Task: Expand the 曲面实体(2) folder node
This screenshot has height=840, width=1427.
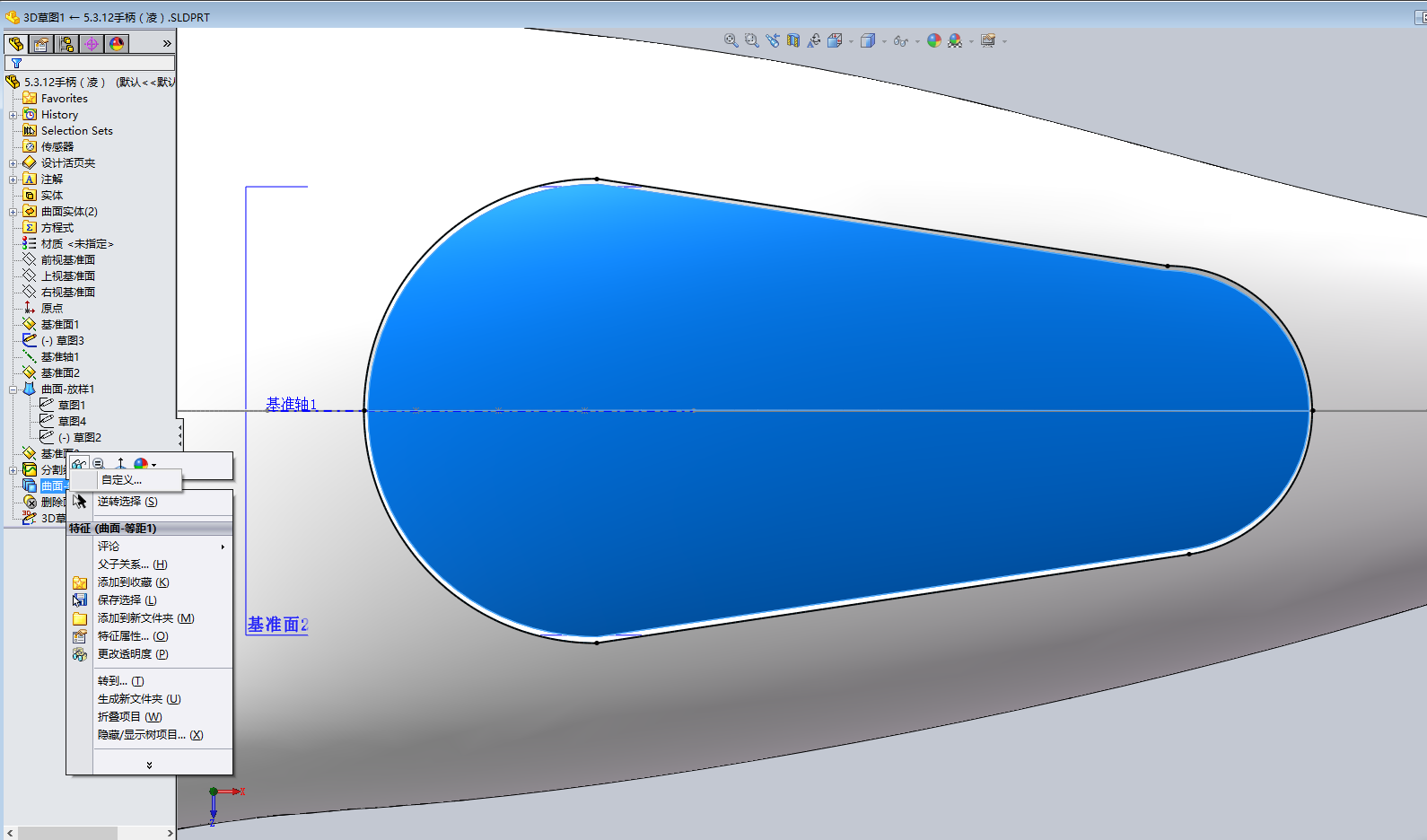Action: click(13, 212)
